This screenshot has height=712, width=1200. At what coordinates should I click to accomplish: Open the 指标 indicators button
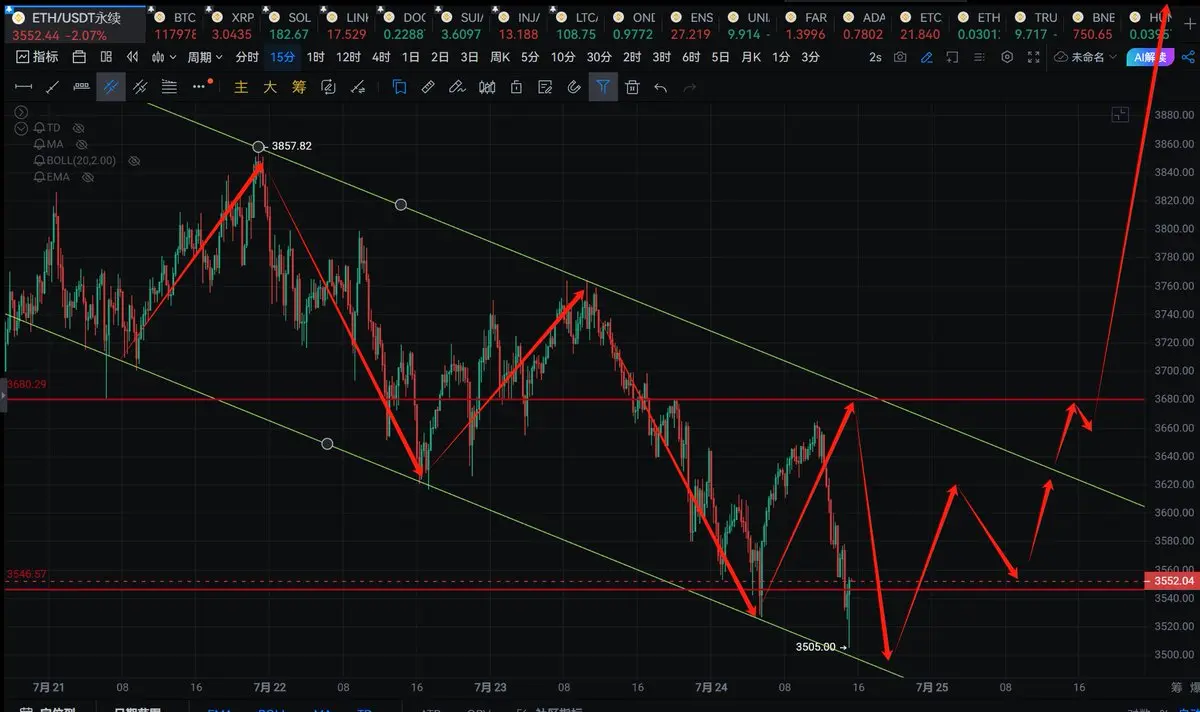pyautogui.click(x=39, y=57)
